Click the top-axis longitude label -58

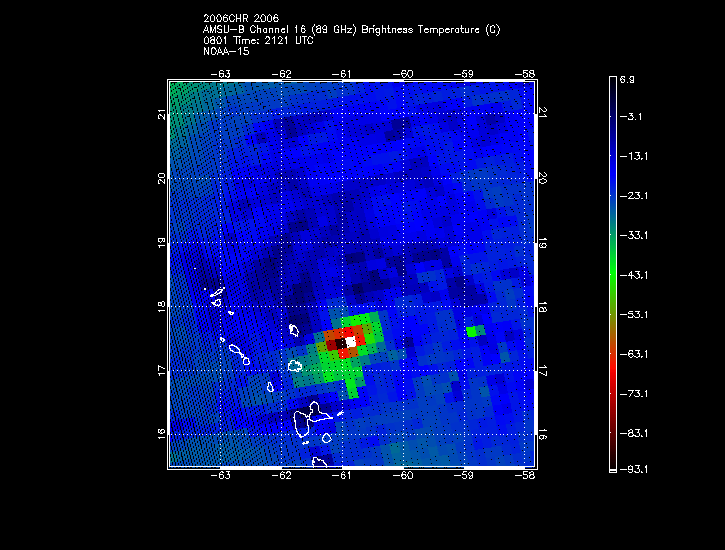[x=525, y=74]
